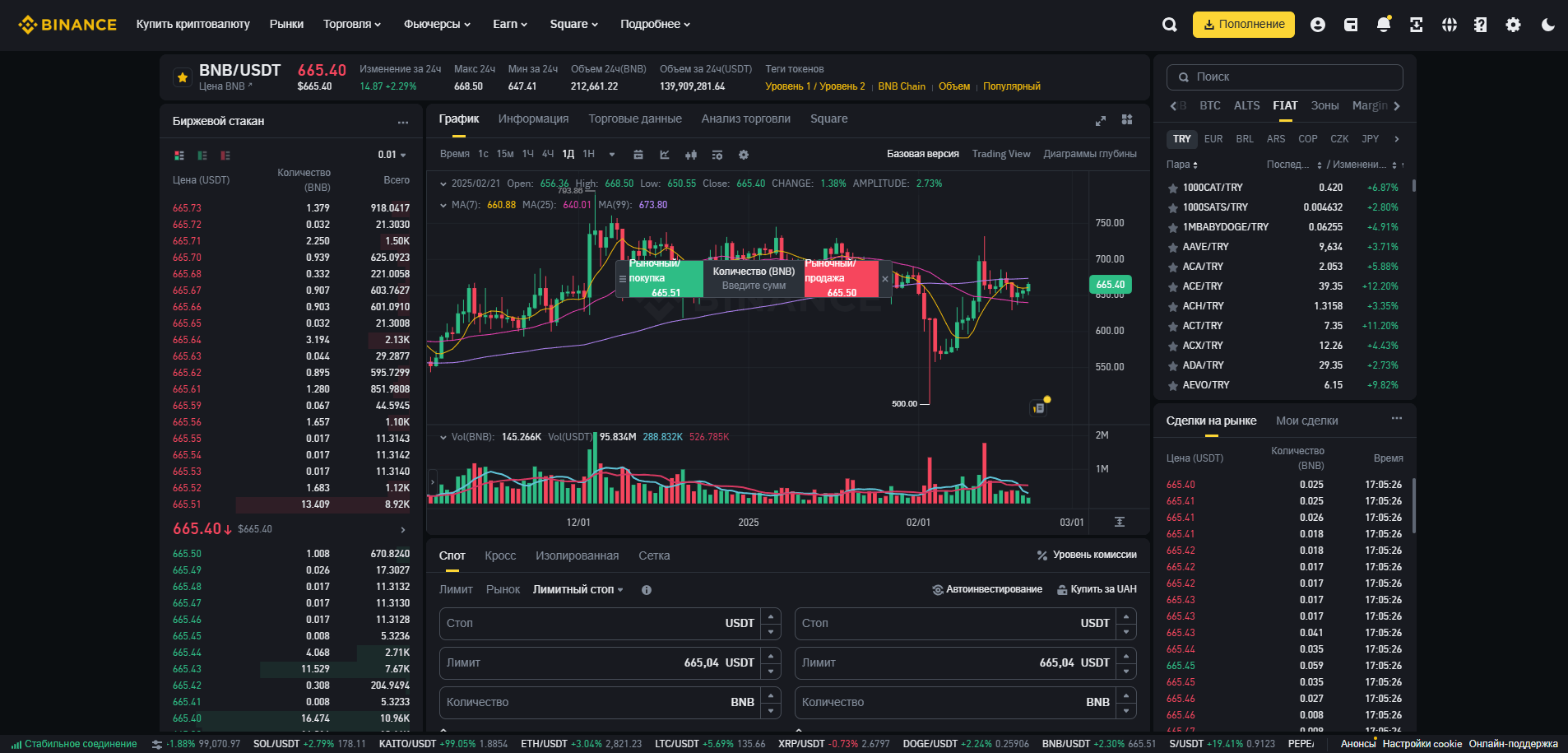Open the Фьючерсы dropdown menu
Viewport: 1568px width, 753px height.
tap(437, 24)
